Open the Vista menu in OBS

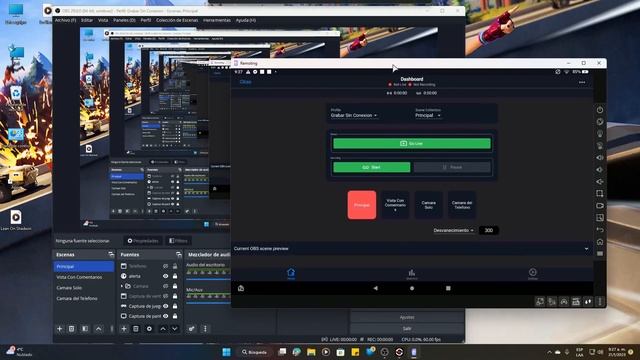[x=103, y=20]
